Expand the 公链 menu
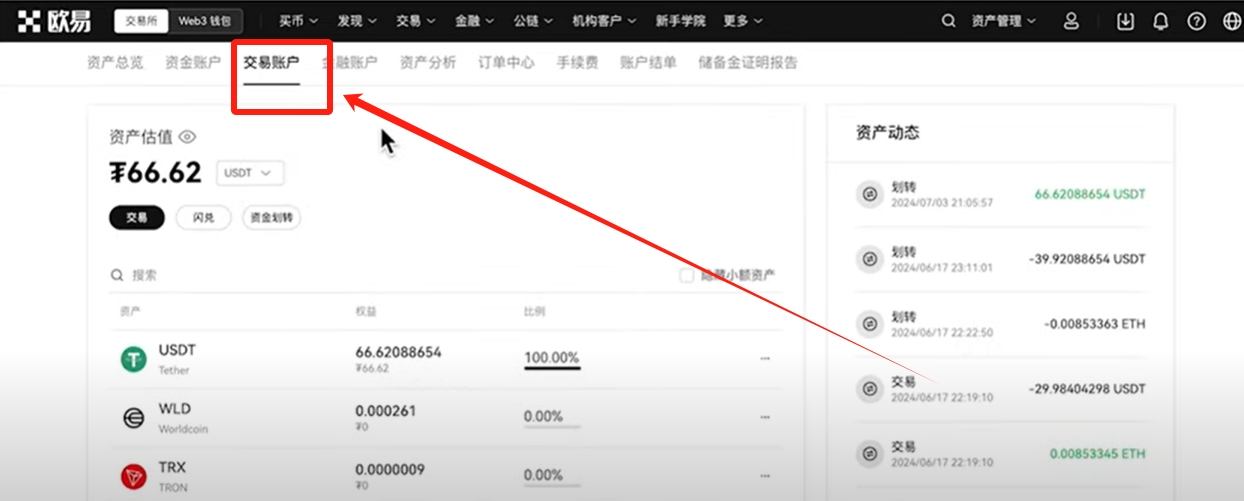The height and width of the screenshot is (501, 1244). (533, 21)
